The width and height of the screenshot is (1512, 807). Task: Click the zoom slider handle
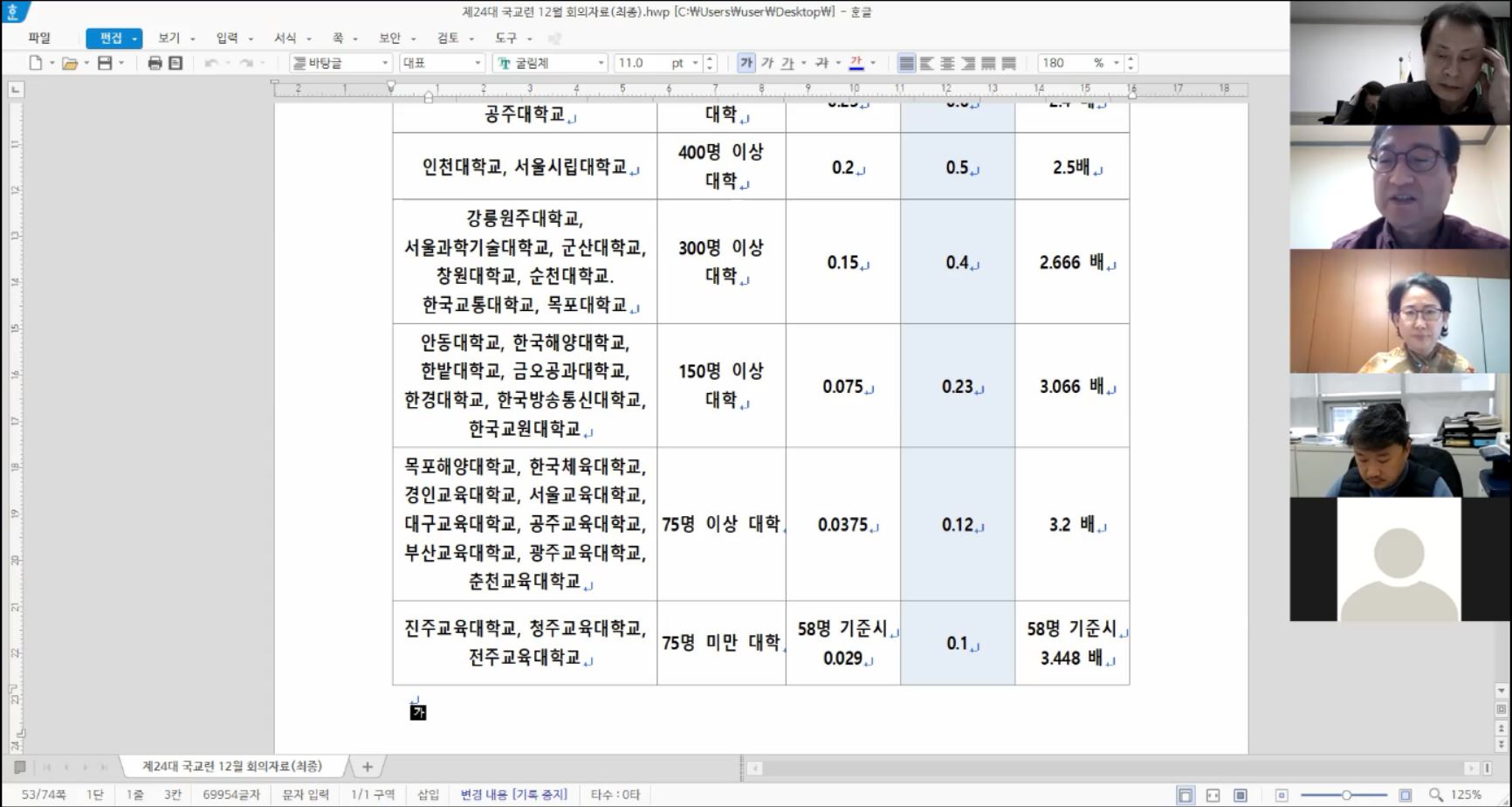1346,795
